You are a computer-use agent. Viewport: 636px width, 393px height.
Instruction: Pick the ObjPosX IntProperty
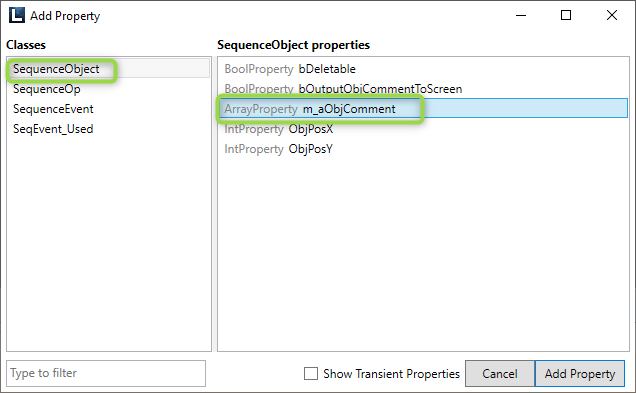click(423, 129)
